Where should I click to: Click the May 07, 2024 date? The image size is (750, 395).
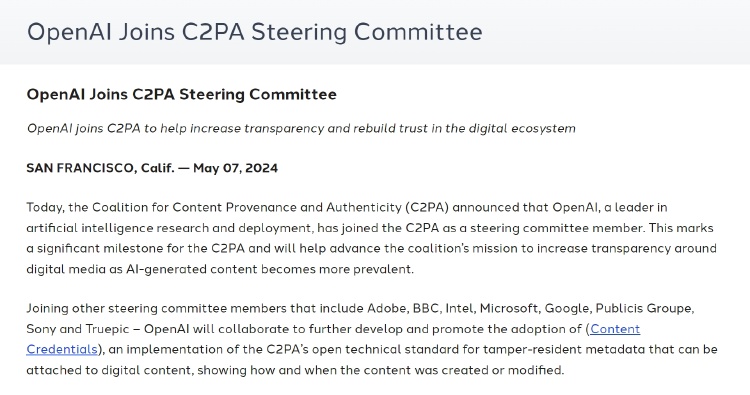click(235, 168)
